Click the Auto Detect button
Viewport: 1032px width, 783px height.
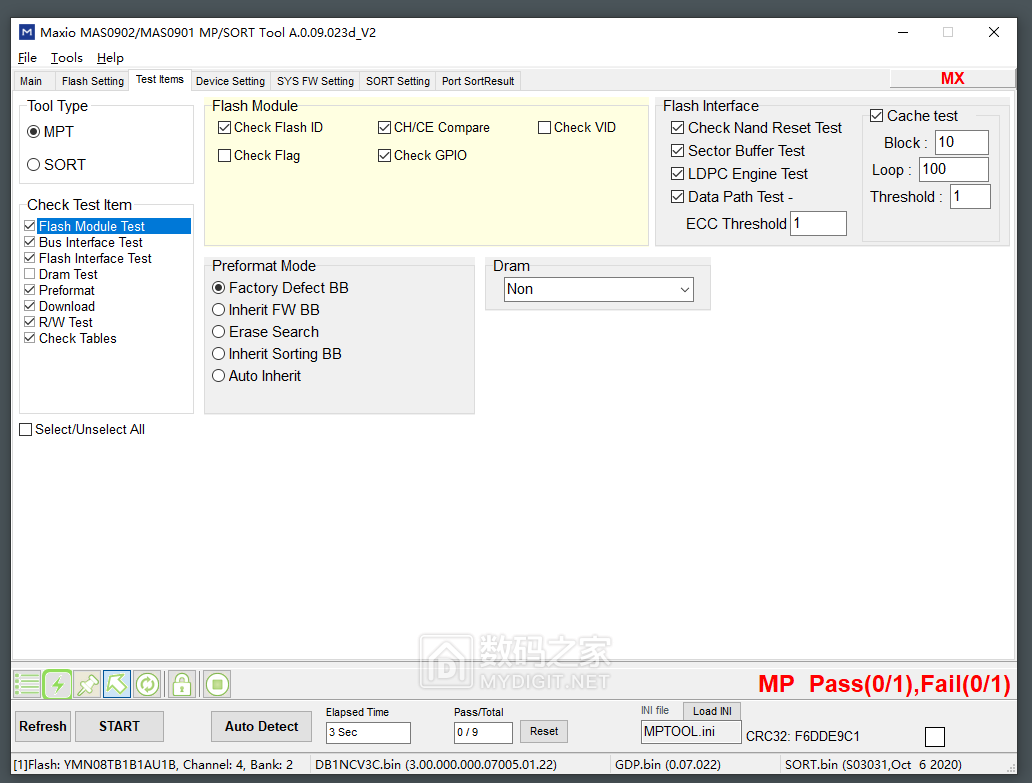[261, 726]
